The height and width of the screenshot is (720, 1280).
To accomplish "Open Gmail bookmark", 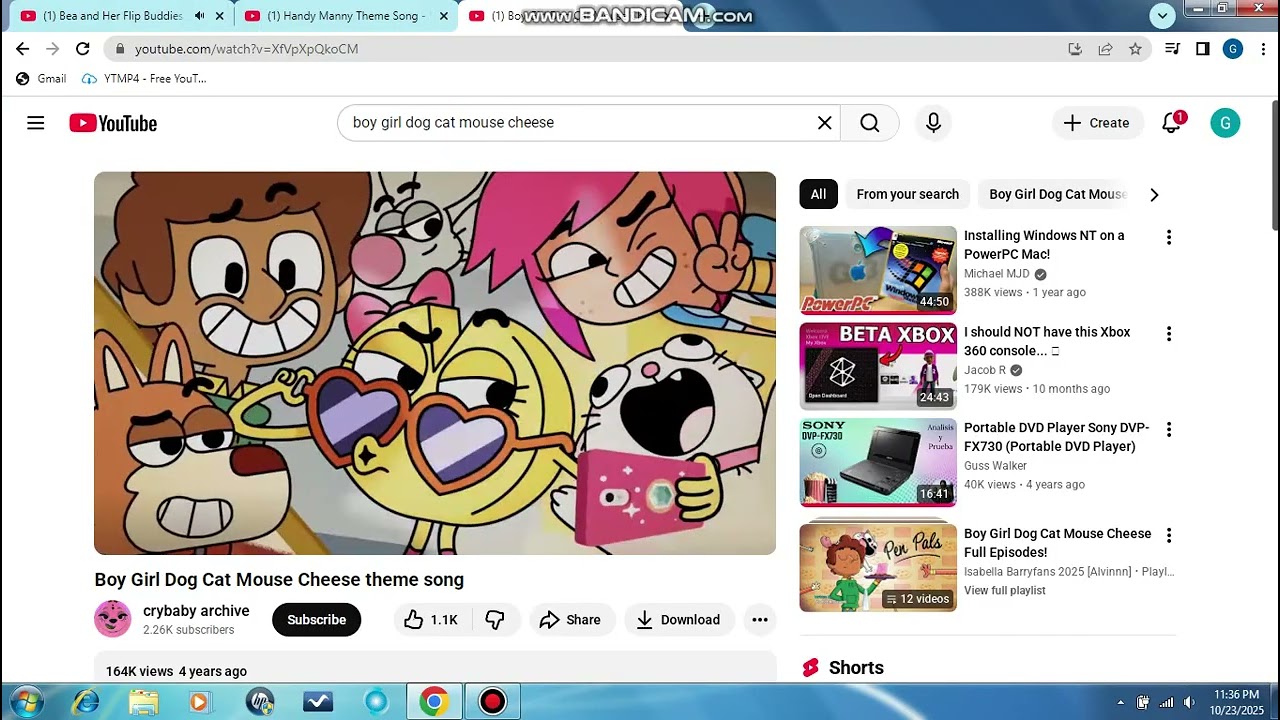I will (42, 78).
